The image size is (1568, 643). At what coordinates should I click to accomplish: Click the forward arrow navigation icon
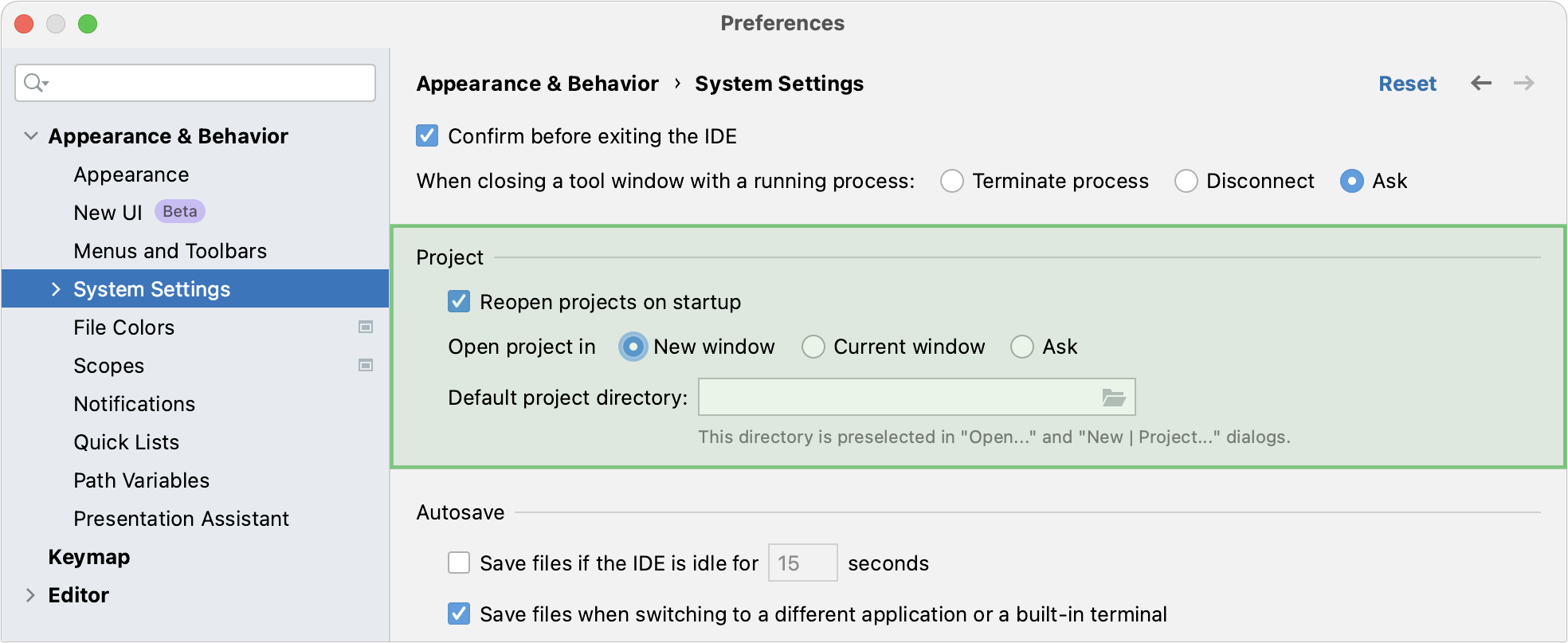(1524, 83)
